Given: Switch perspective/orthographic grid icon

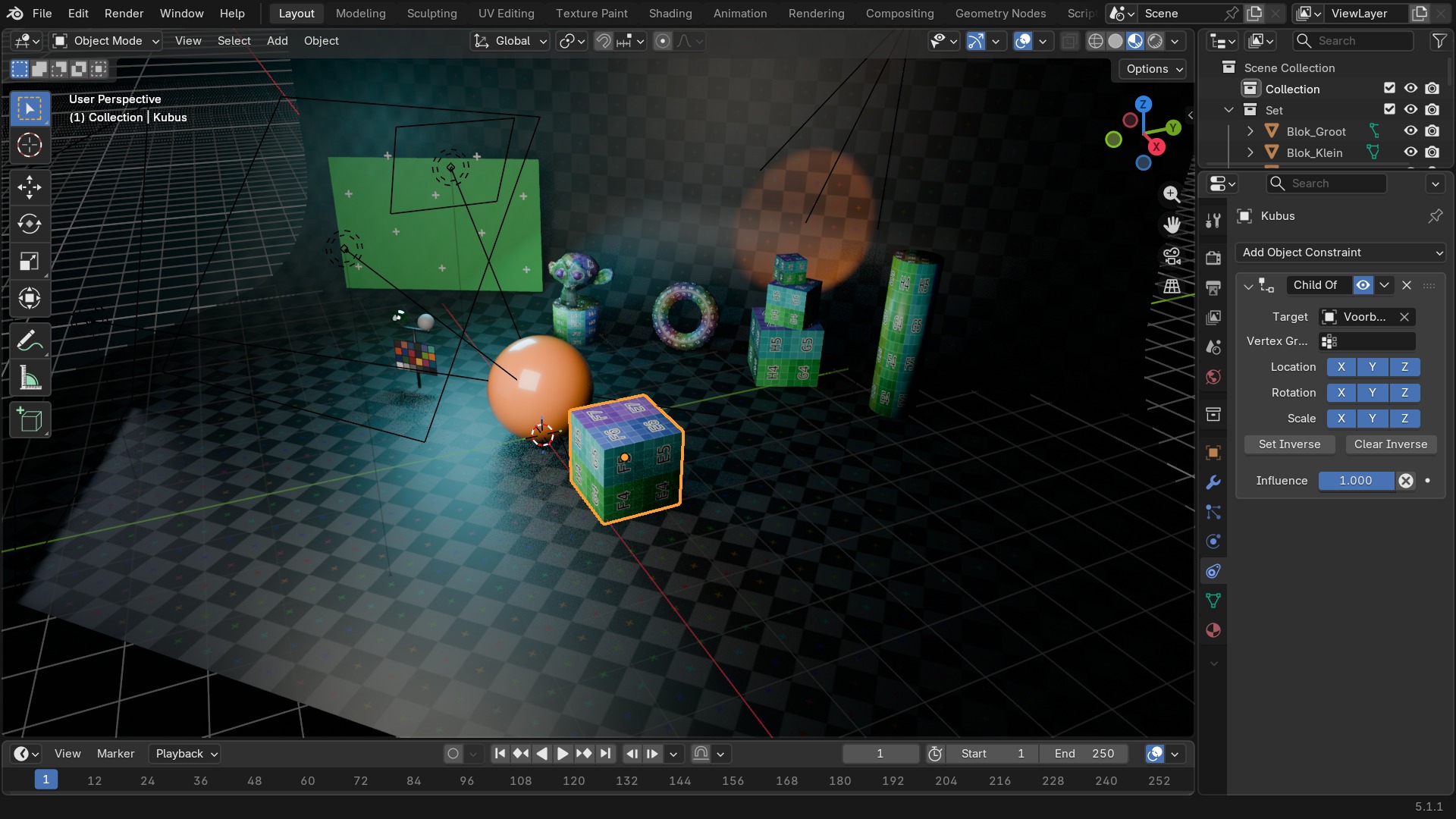Looking at the screenshot, I should coord(1172,286).
